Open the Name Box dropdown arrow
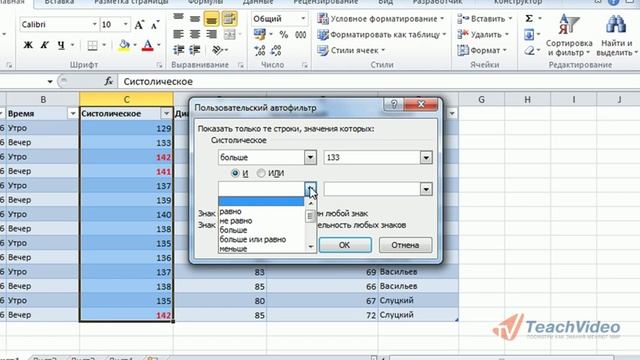 coord(50,82)
